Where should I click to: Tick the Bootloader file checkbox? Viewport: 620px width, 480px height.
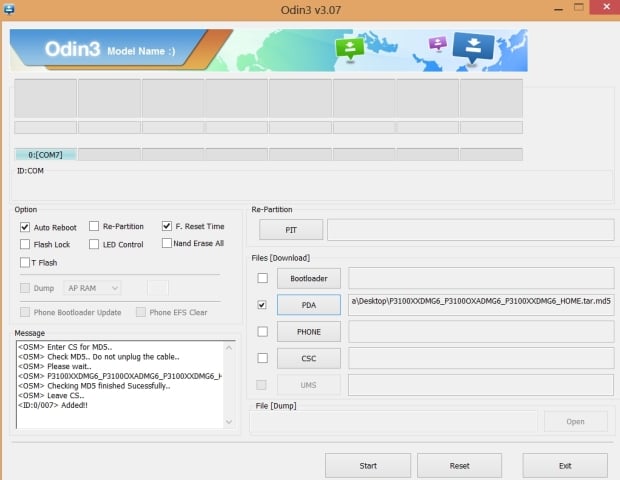263,278
